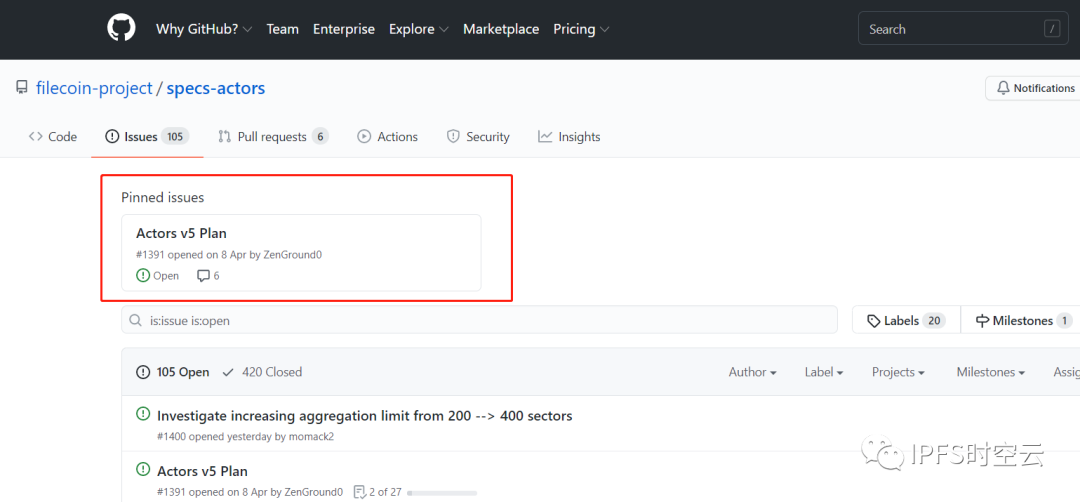Expand the Explore dropdown menu
This screenshot has width=1080, height=502.
tap(419, 29)
